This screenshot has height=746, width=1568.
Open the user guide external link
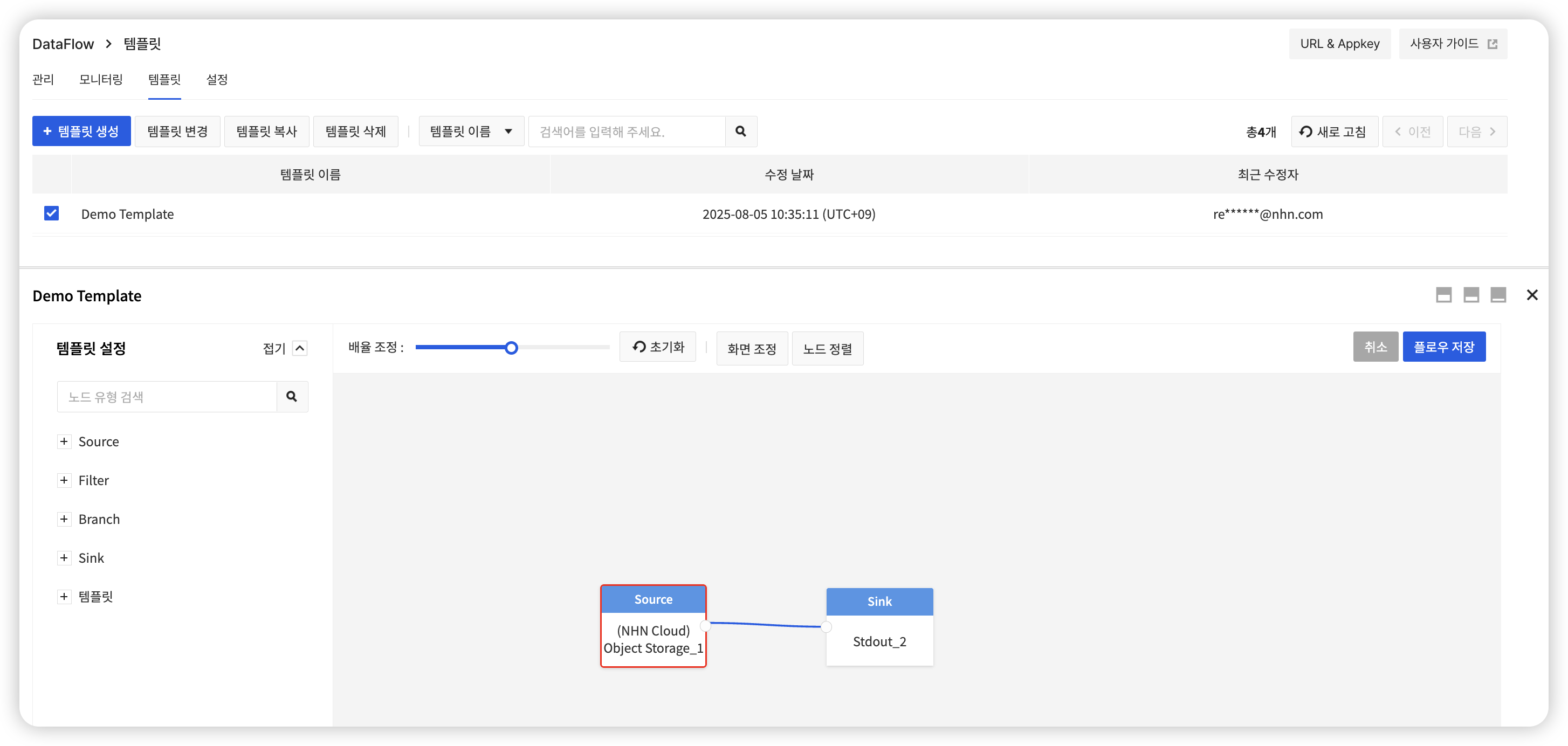(x=1453, y=44)
